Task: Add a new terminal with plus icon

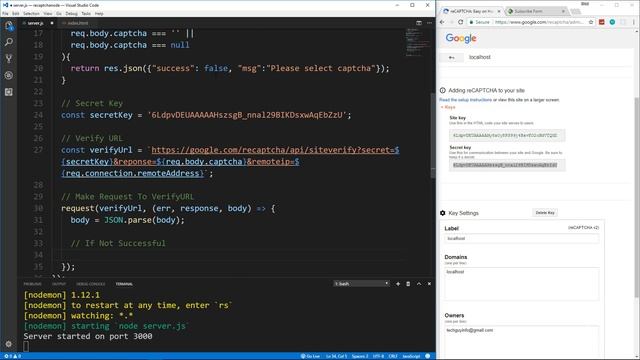Action: coord(398,284)
